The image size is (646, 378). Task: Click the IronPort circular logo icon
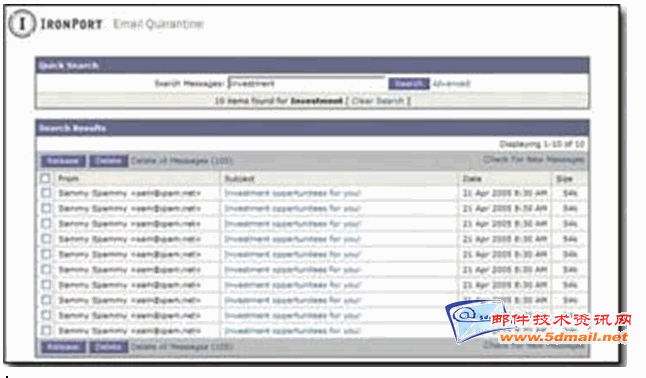(22, 23)
